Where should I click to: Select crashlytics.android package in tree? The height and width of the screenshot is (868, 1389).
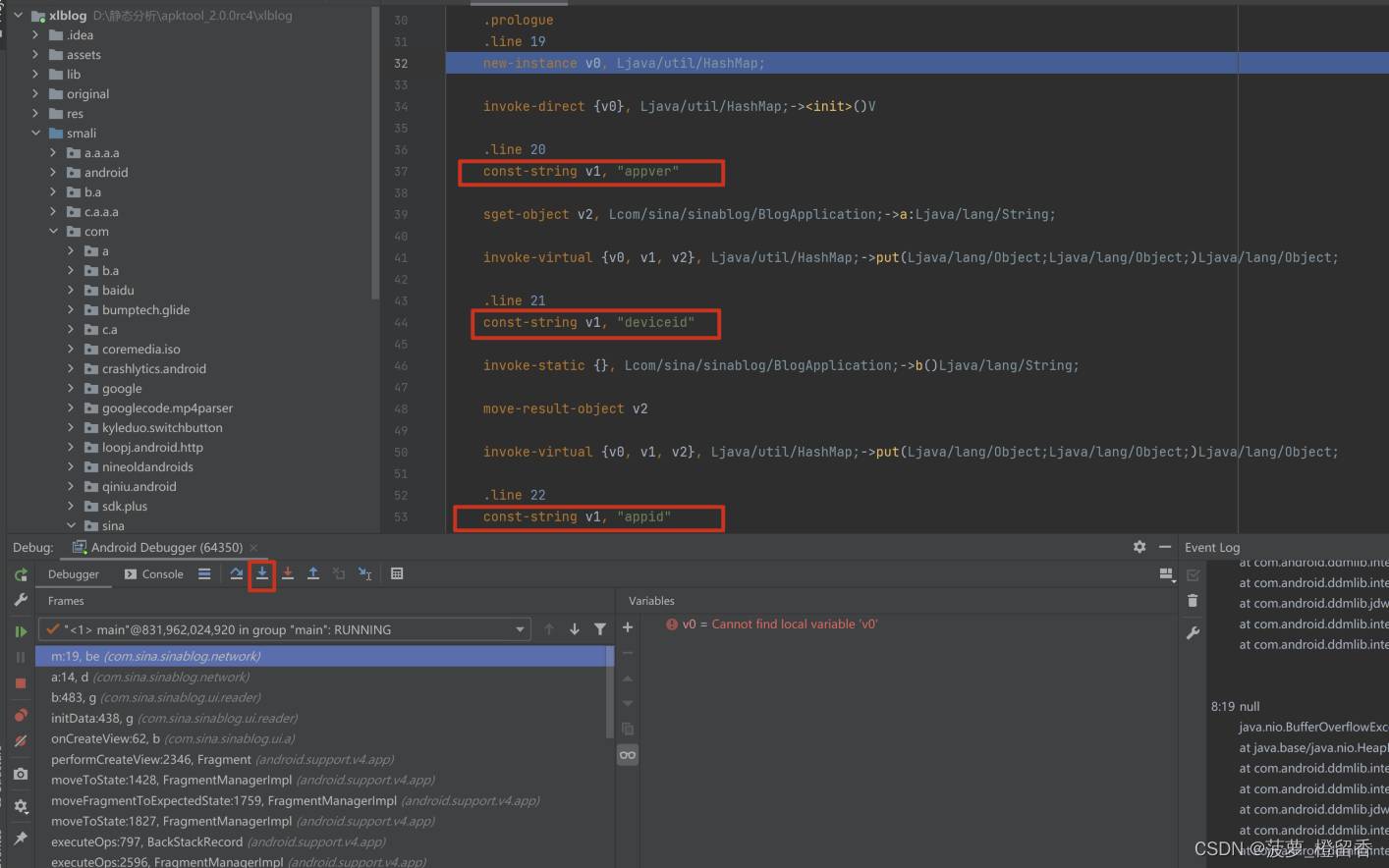tap(154, 369)
